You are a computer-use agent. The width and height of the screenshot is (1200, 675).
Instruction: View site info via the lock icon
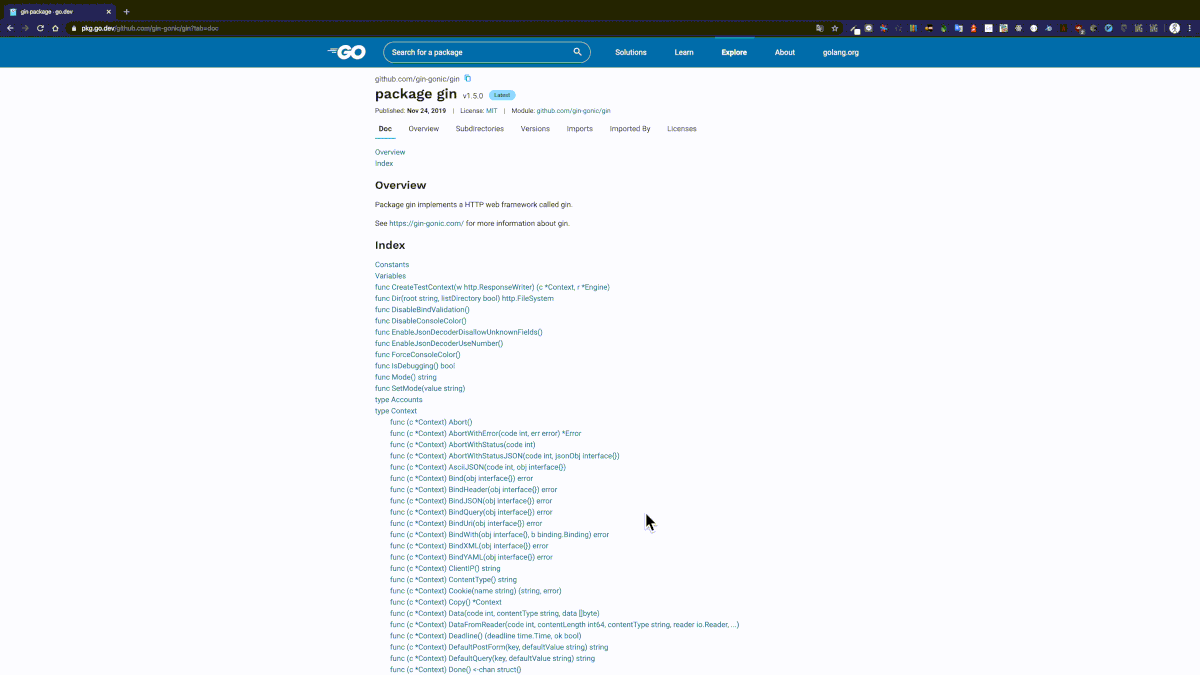click(74, 28)
